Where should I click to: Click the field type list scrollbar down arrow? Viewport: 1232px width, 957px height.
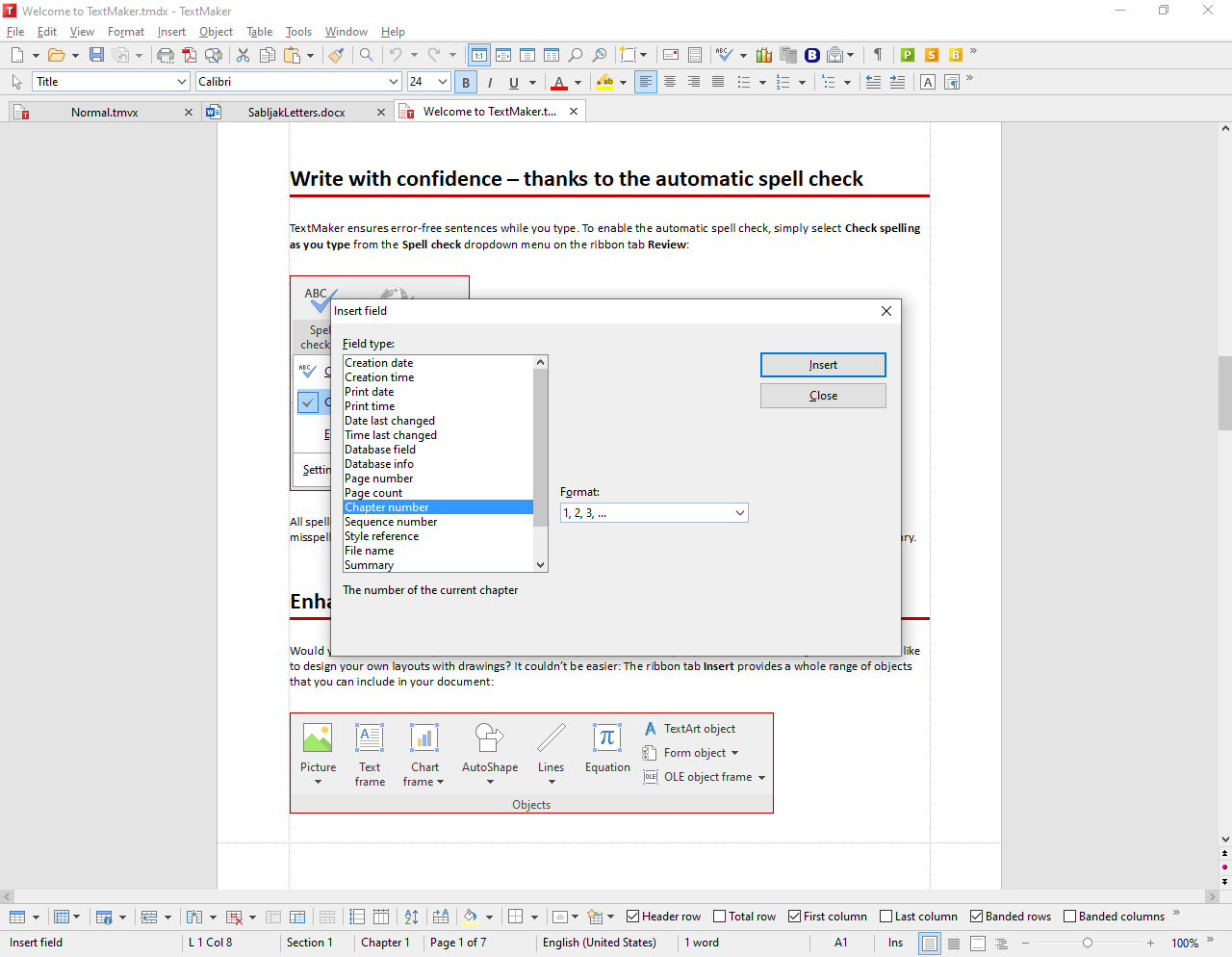[x=540, y=565]
